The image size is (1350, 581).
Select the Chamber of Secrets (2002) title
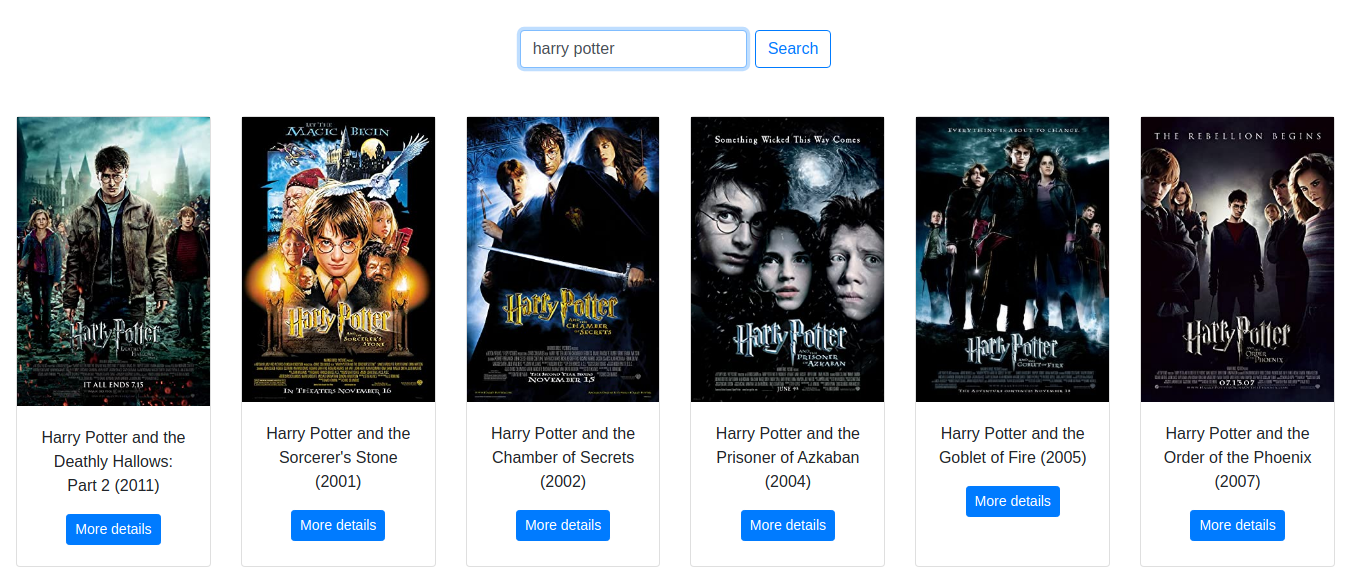[x=563, y=457]
